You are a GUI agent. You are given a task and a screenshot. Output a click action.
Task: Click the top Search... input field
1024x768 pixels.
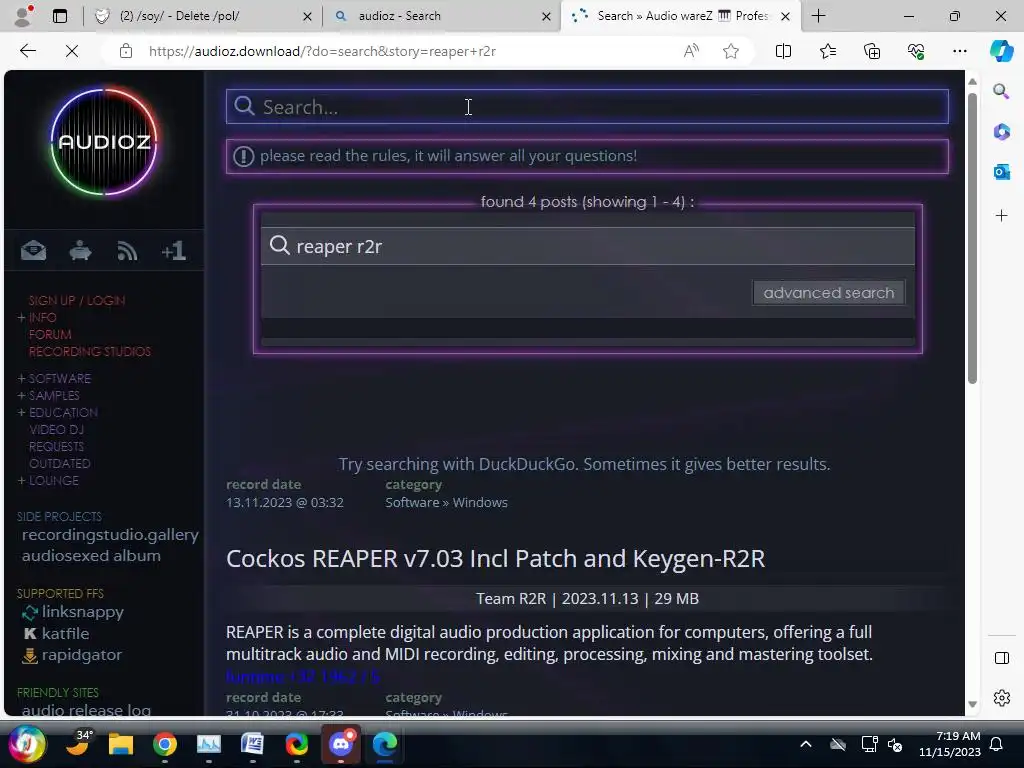pos(587,106)
